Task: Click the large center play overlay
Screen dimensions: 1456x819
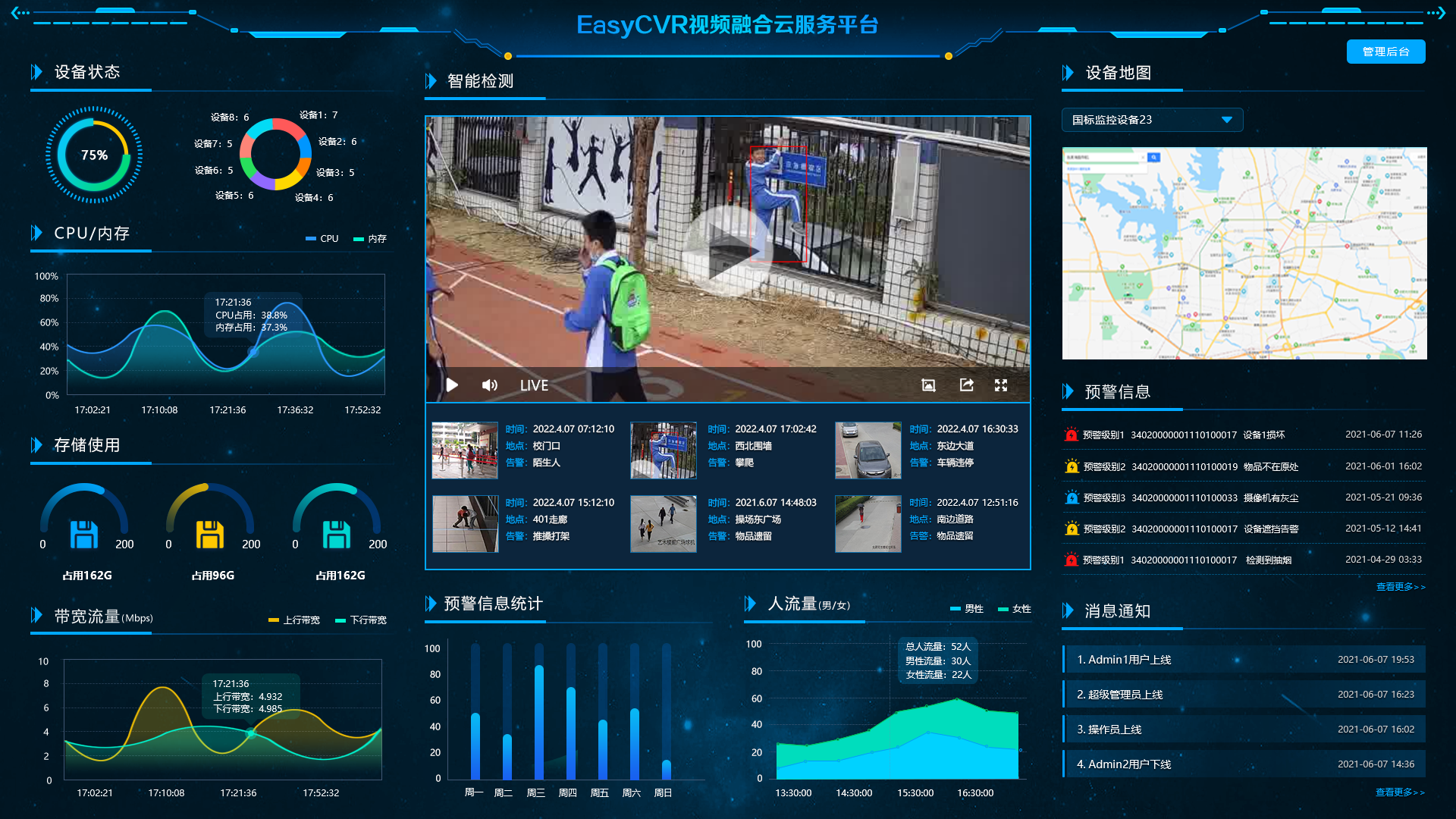Action: [x=726, y=252]
